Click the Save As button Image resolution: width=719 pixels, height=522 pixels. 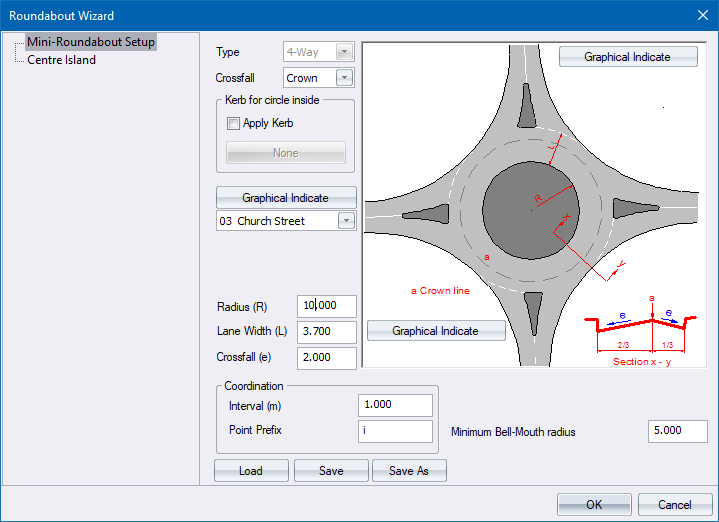pos(409,471)
